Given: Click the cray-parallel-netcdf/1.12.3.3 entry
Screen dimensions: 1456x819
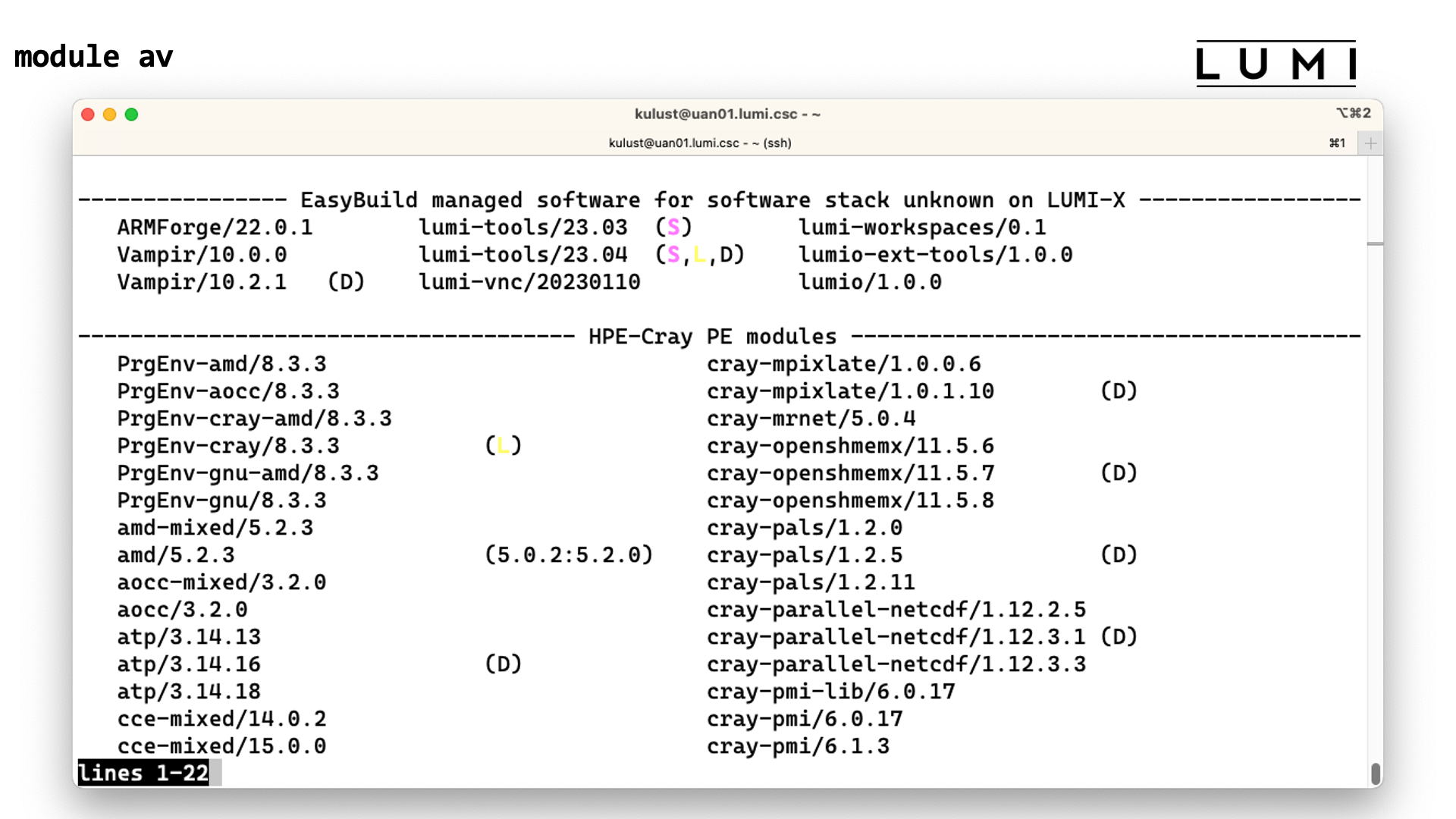Looking at the screenshot, I should point(896,664).
